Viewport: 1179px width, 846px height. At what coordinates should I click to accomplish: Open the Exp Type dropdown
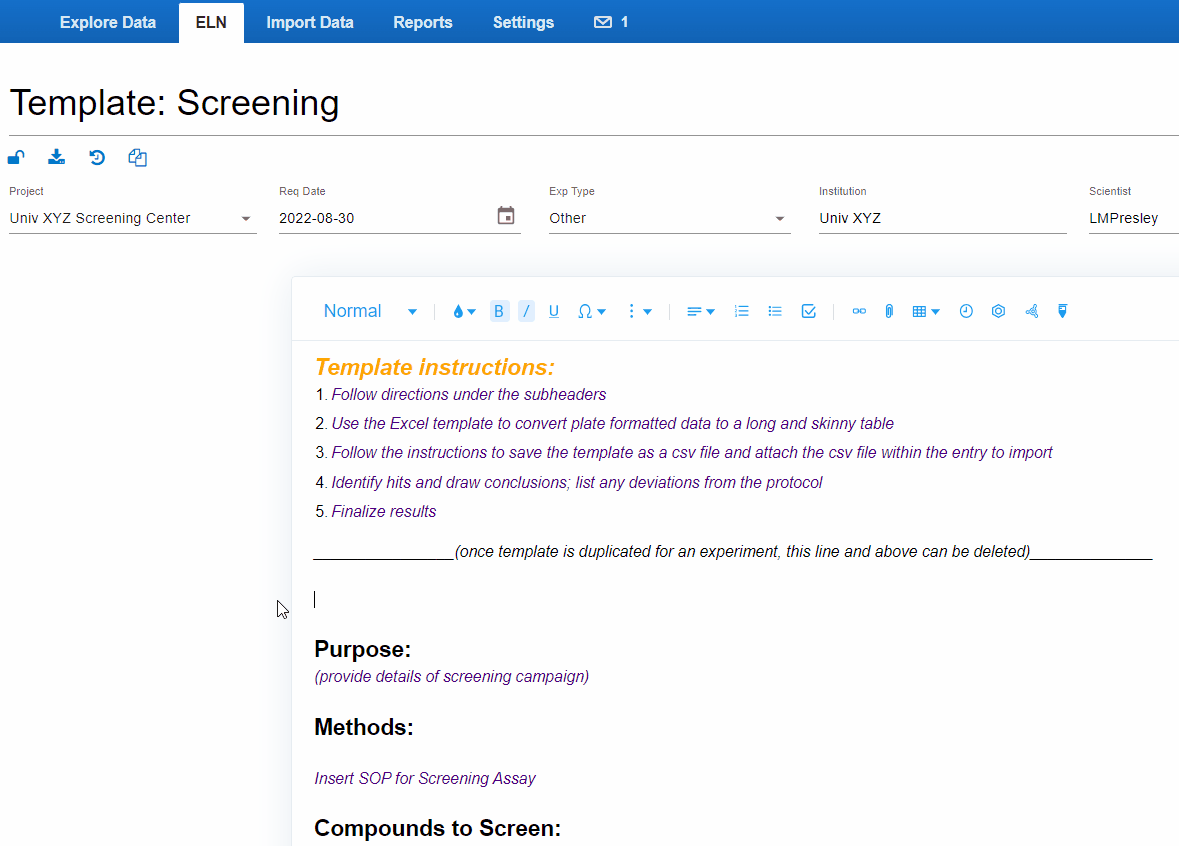pos(669,218)
